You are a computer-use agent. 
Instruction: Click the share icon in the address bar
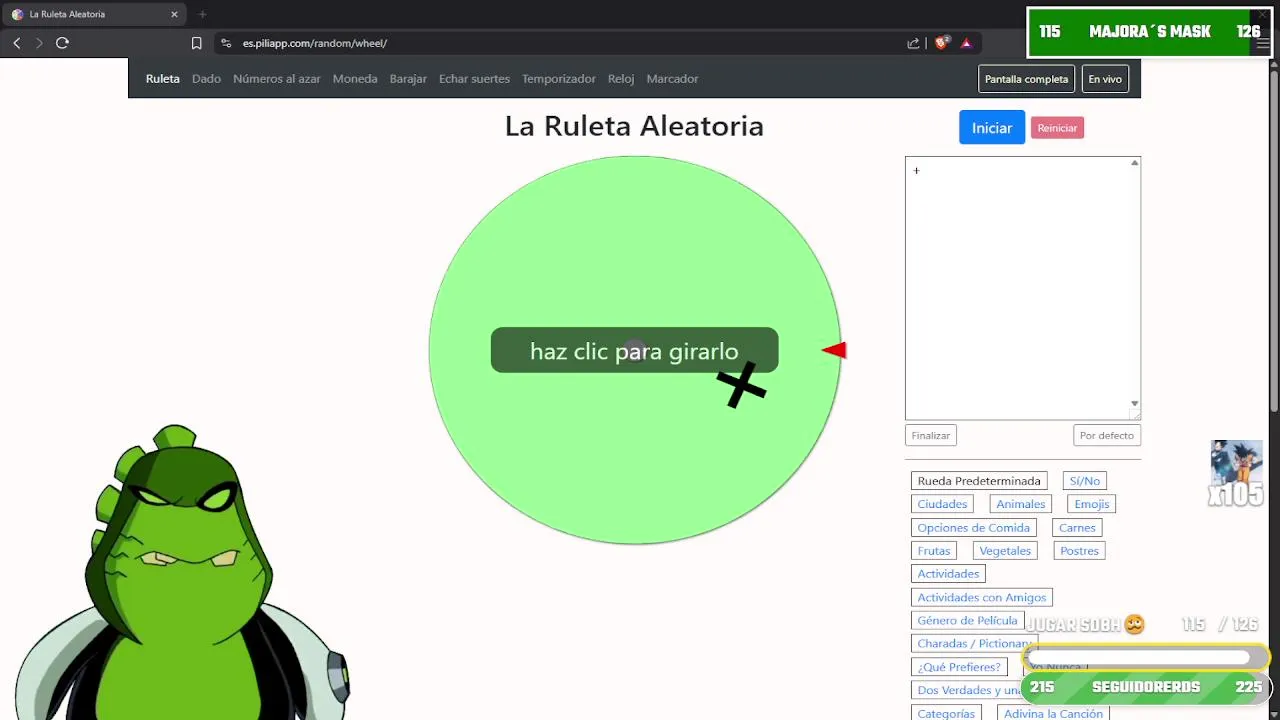tap(913, 43)
